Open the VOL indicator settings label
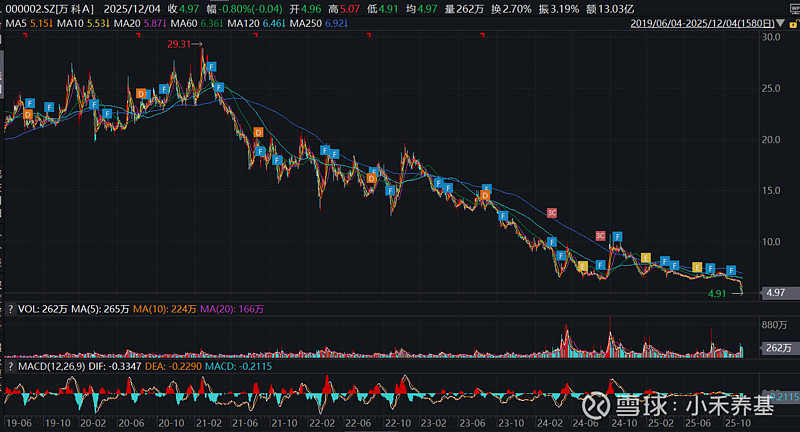Screen dimensions: 800x432 point(42,308)
